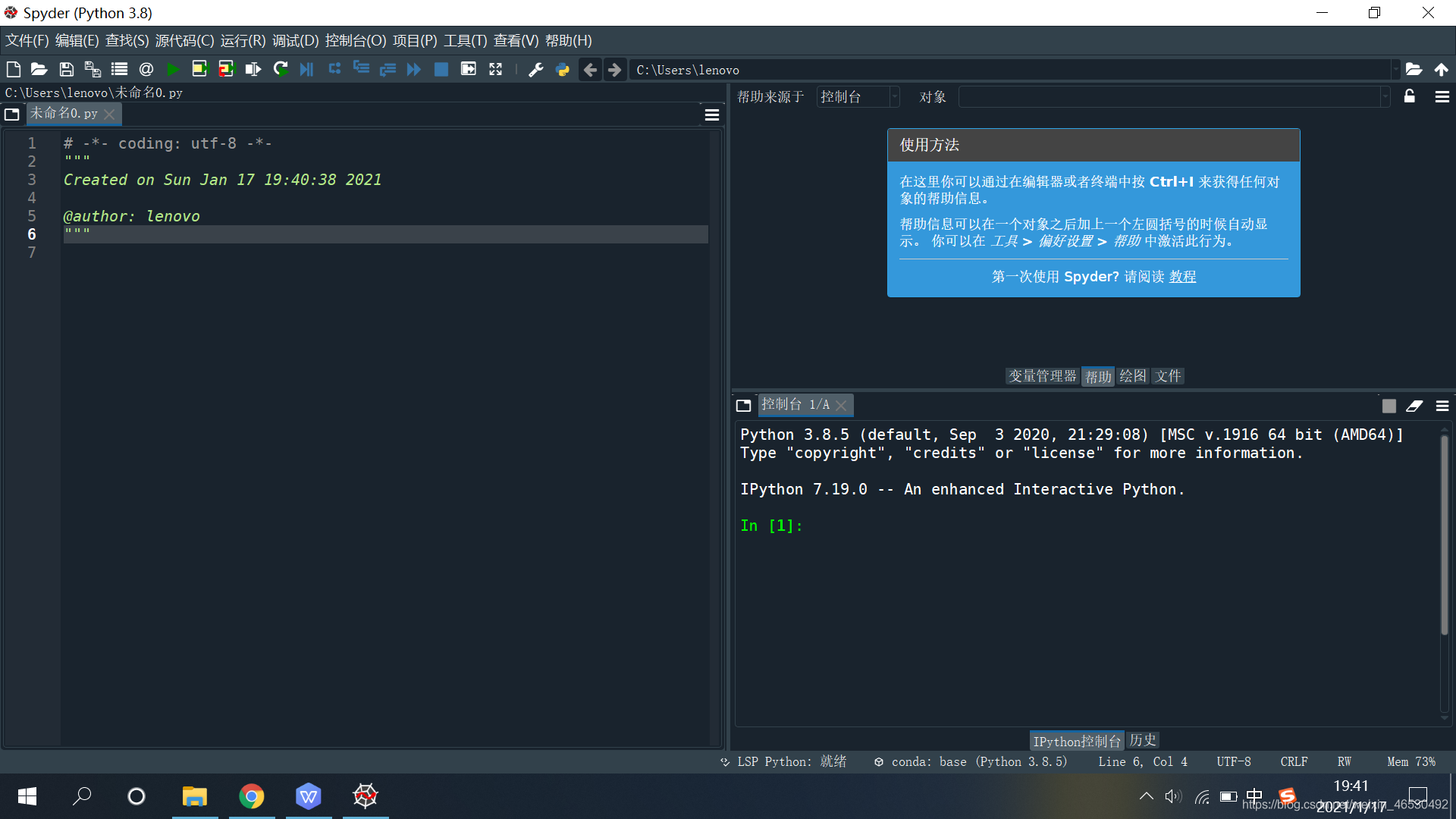Close the 控制台 1/A tab
This screenshot has width=1456, height=819.
click(841, 406)
